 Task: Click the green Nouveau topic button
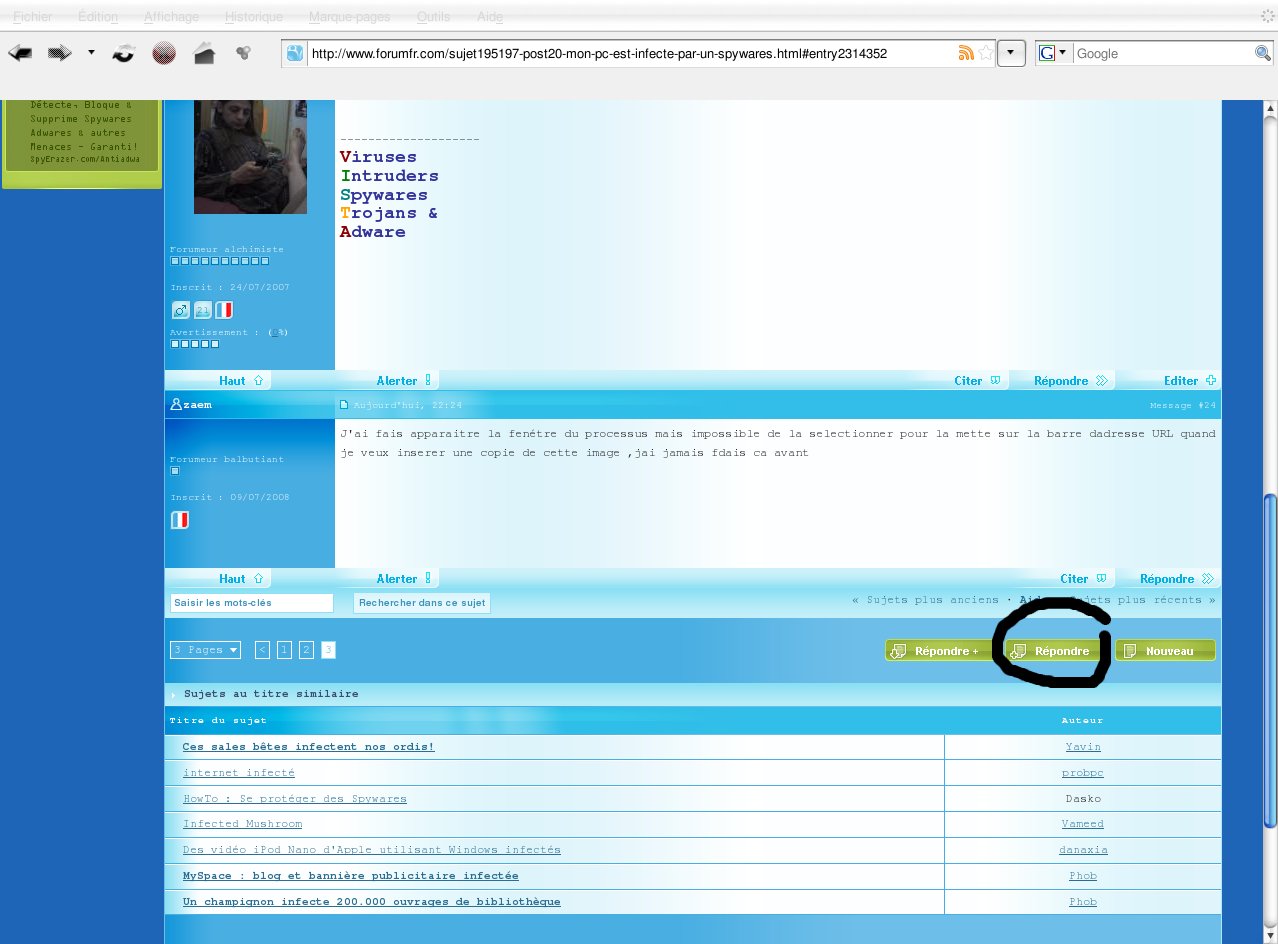[x=1166, y=651]
